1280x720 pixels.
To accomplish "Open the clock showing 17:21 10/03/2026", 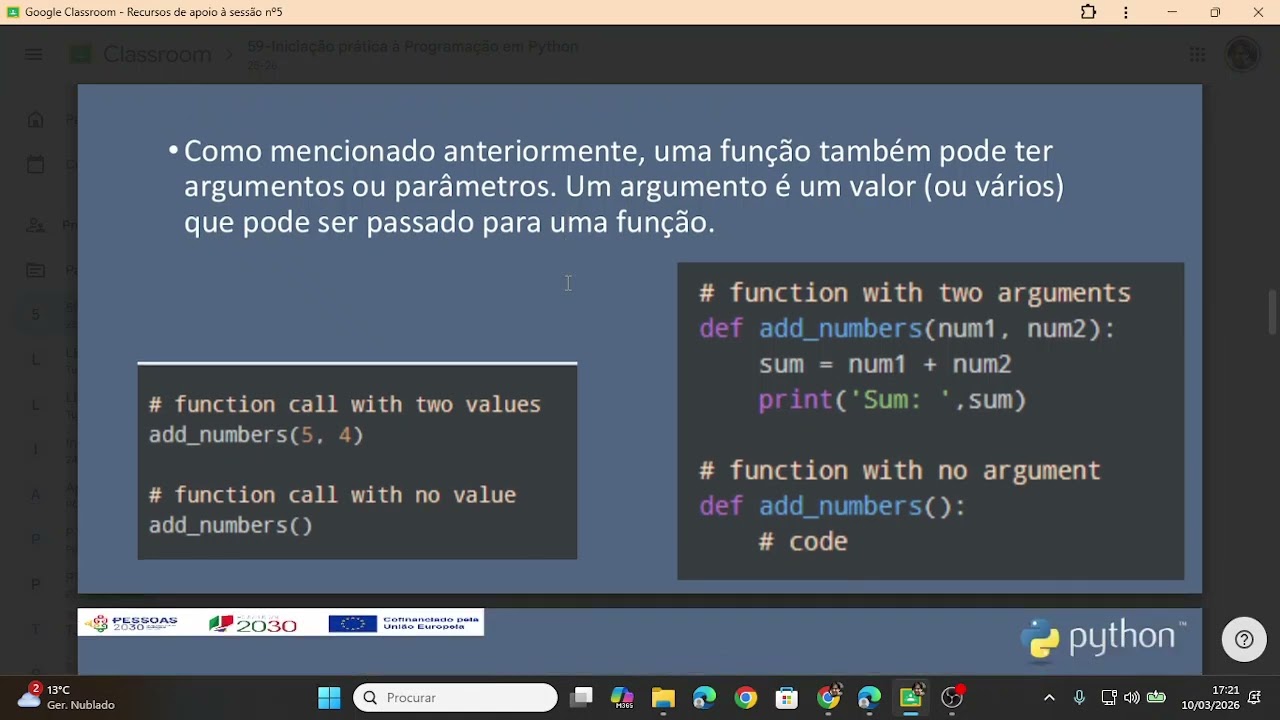I will pos(1210,697).
